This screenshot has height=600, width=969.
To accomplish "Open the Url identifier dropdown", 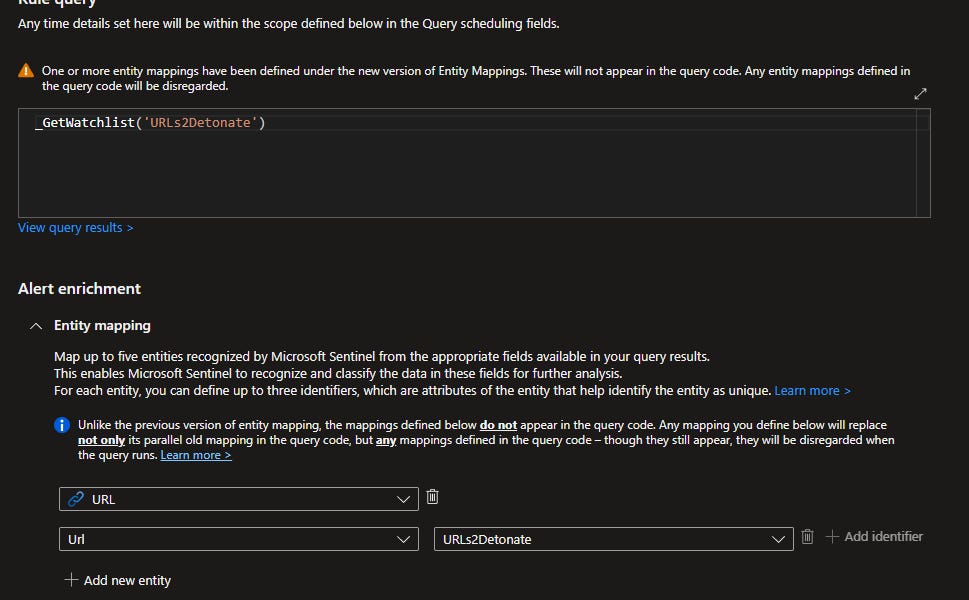I will [x=403, y=537].
